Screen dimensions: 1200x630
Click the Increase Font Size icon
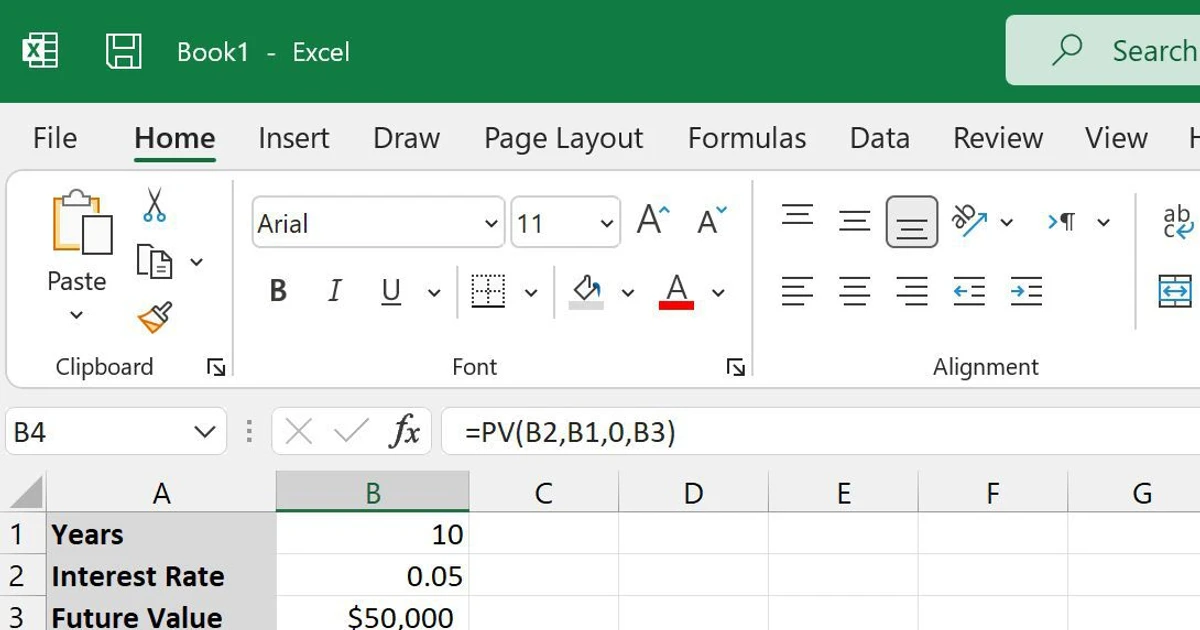pyautogui.click(x=653, y=221)
